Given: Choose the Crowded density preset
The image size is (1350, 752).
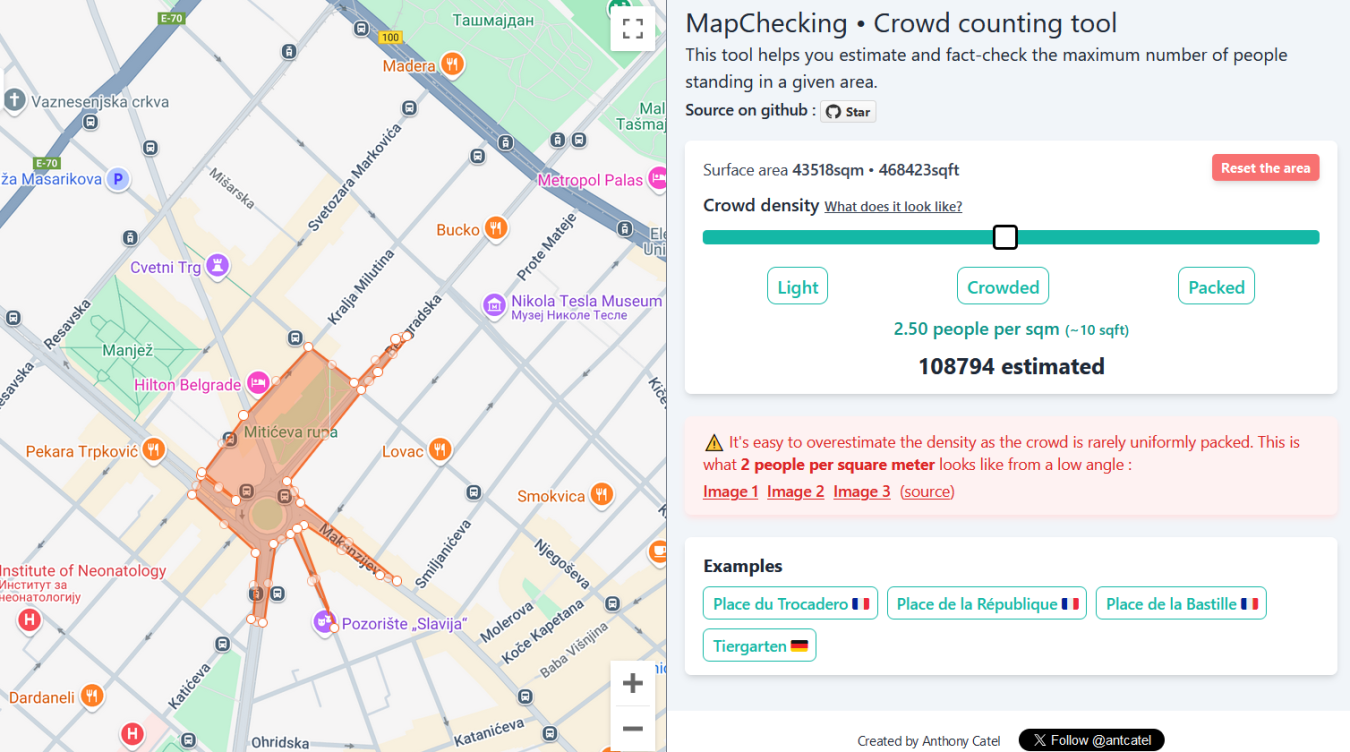Looking at the screenshot, I should 1003,286.
